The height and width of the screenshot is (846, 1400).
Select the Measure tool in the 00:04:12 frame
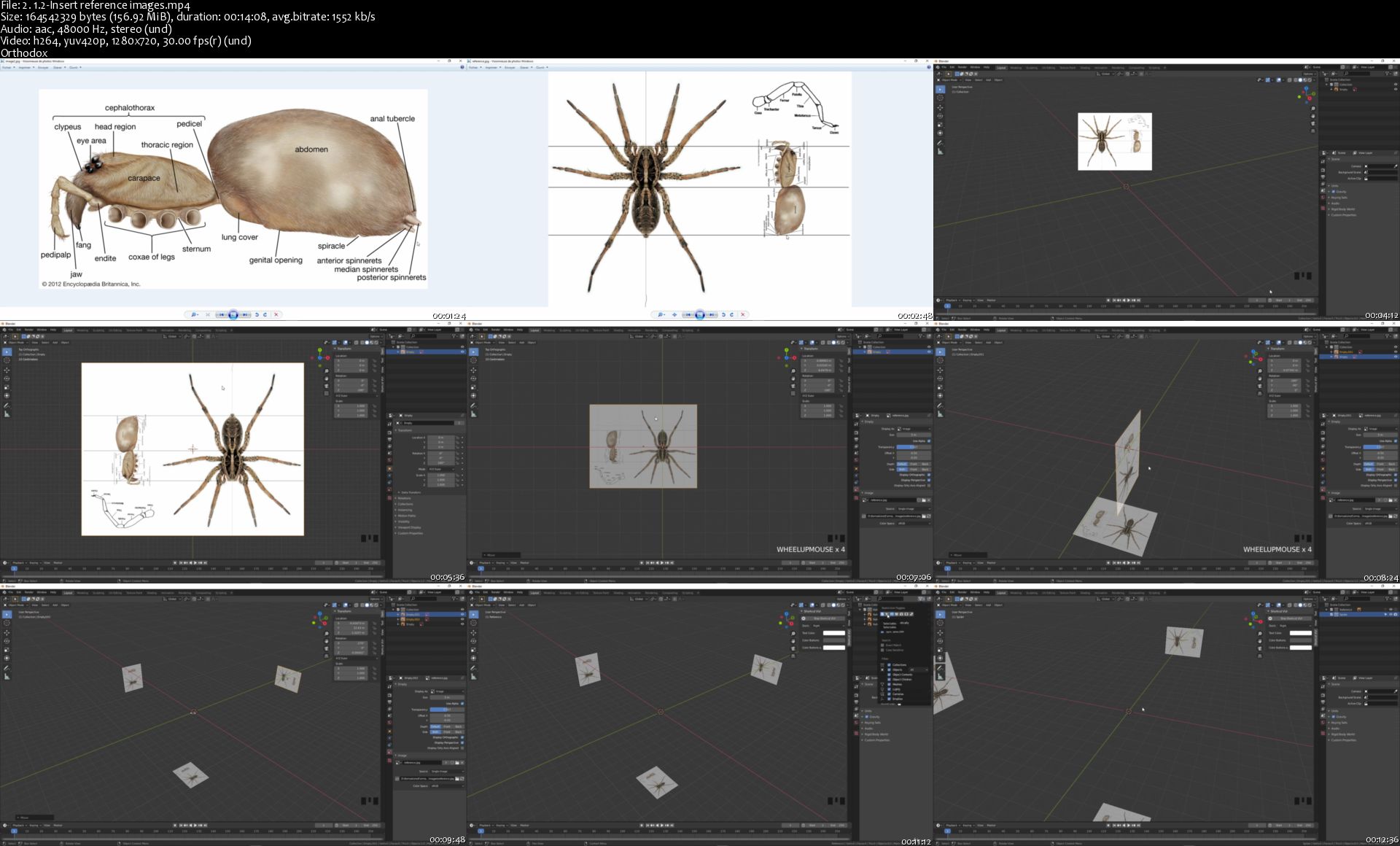coord(940,152)
